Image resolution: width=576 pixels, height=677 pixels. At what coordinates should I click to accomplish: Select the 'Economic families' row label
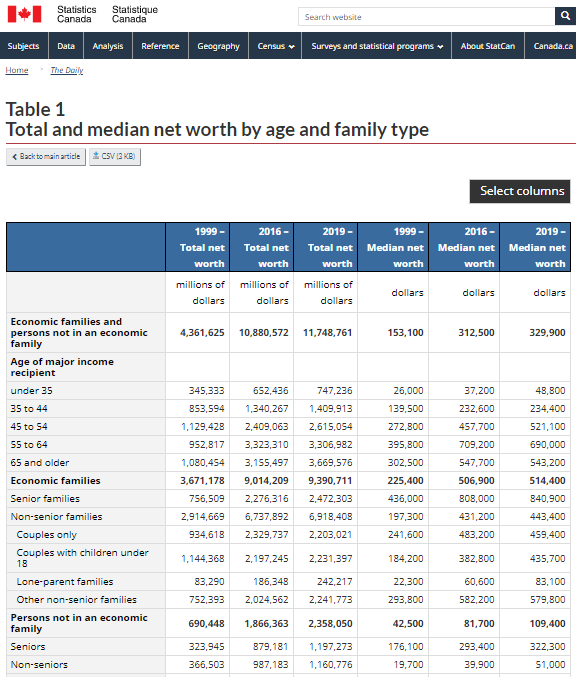point(55,481)
